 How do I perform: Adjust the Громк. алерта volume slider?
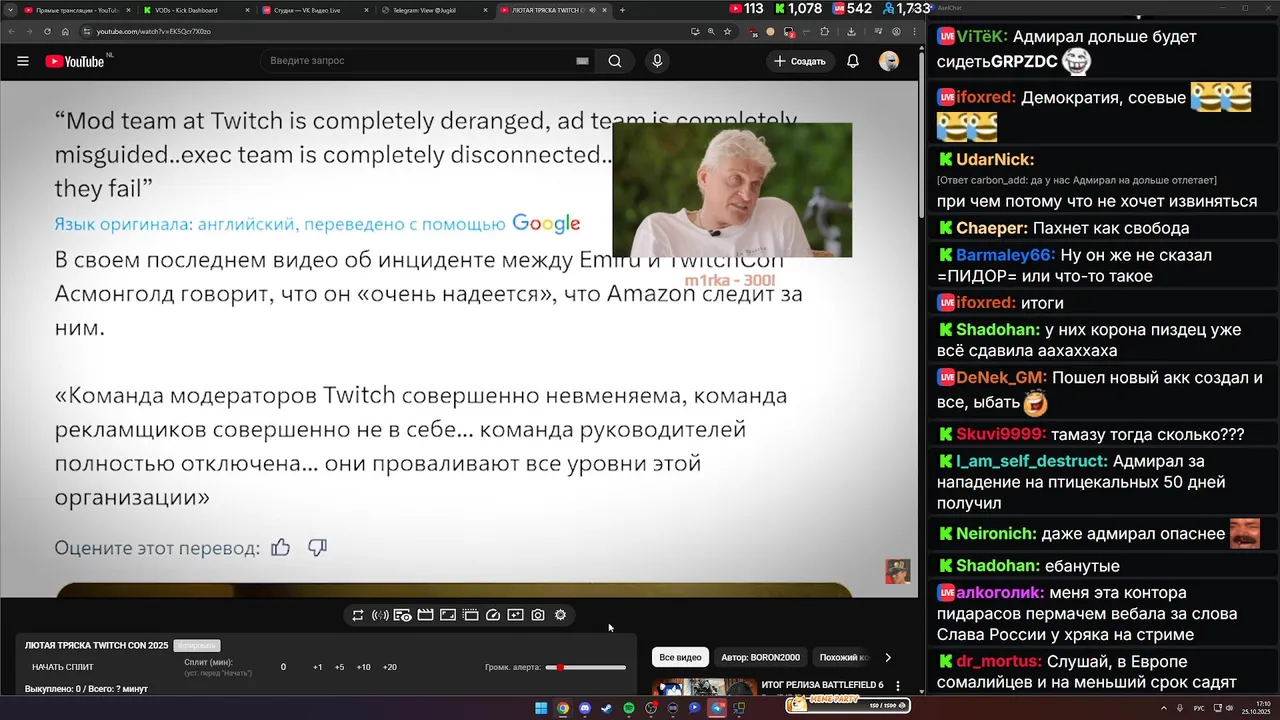(585, 667)
